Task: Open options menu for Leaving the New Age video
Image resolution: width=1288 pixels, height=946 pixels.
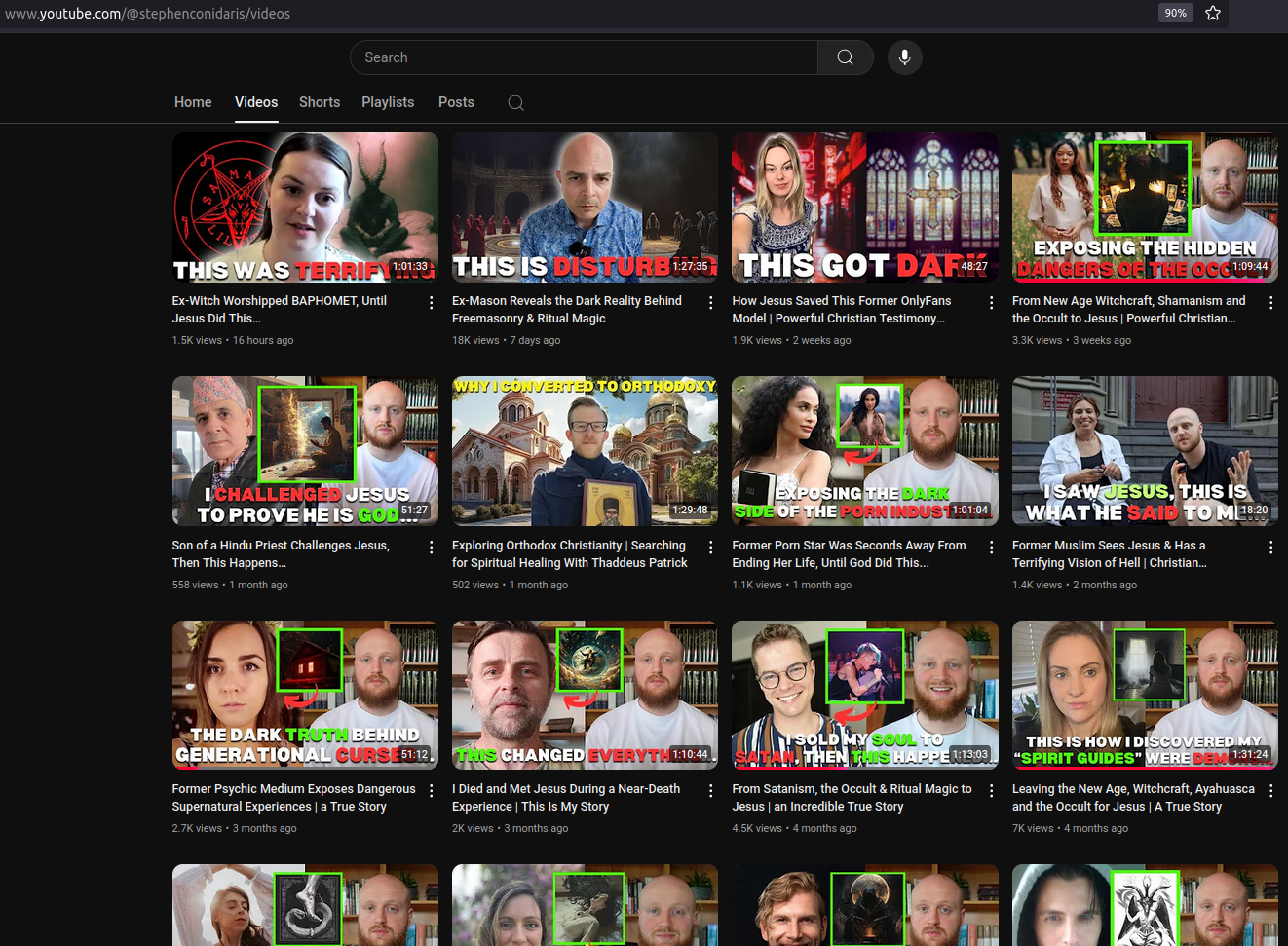Action: (1270, 791)
